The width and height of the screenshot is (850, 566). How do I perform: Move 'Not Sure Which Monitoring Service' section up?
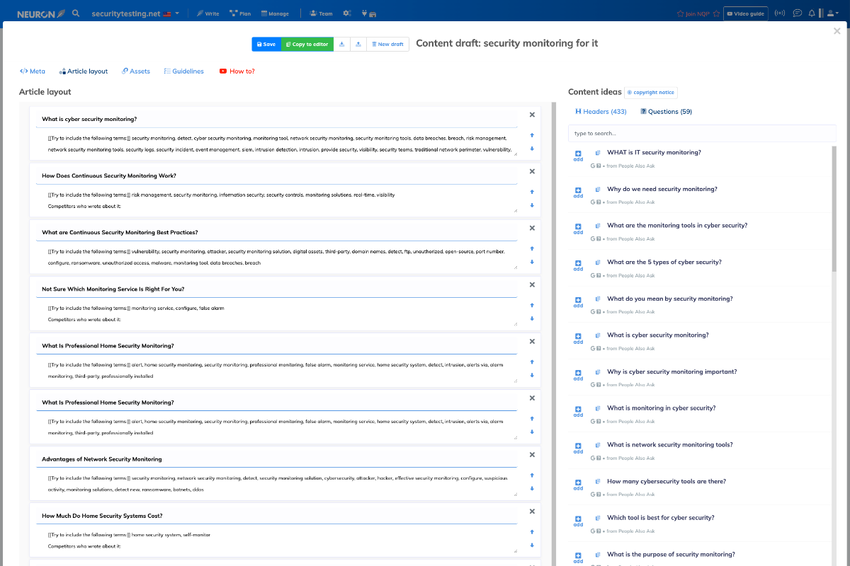(x=532, y=305)
